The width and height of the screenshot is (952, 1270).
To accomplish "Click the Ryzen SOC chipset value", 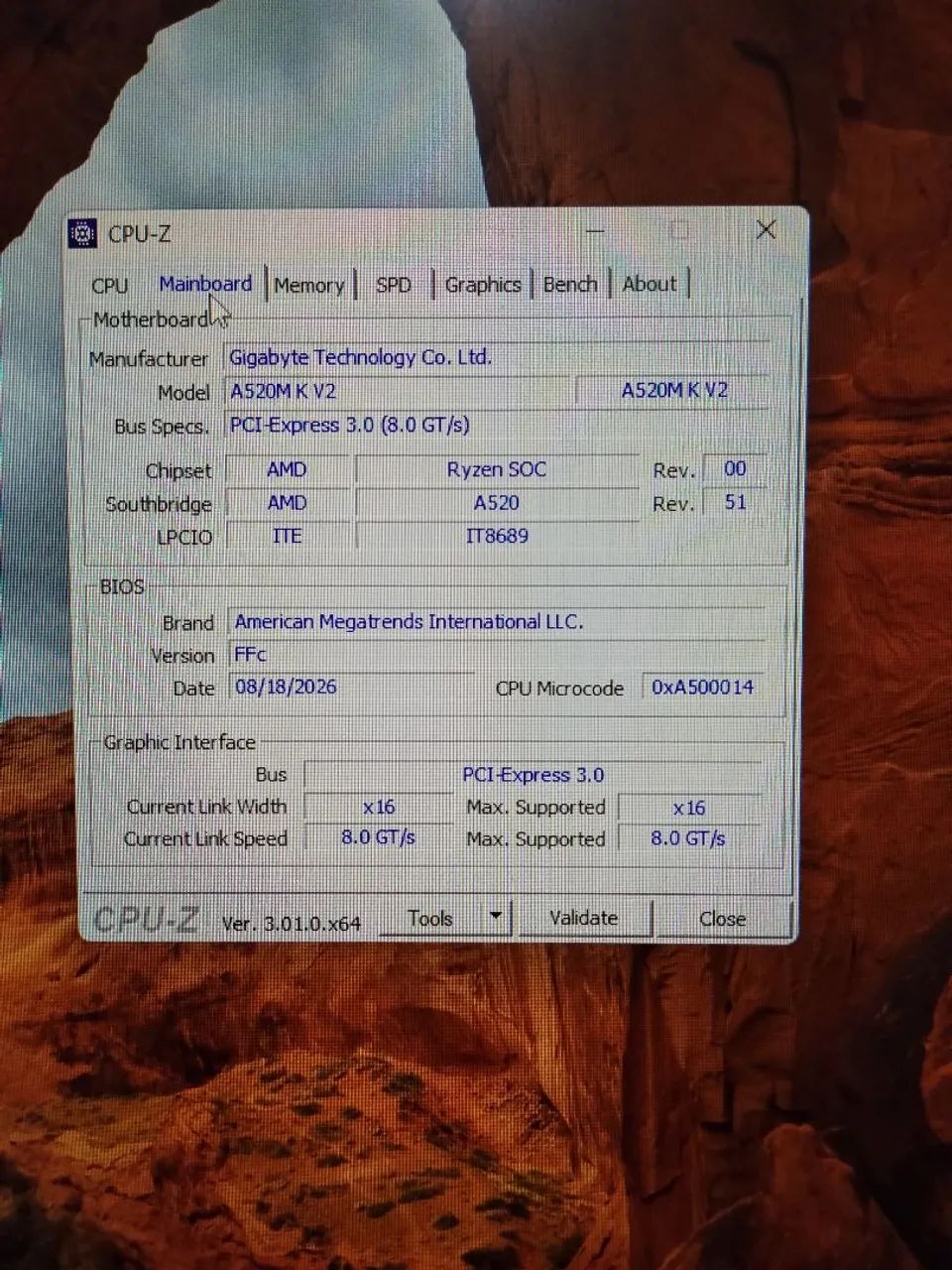I will click(497, 469).
